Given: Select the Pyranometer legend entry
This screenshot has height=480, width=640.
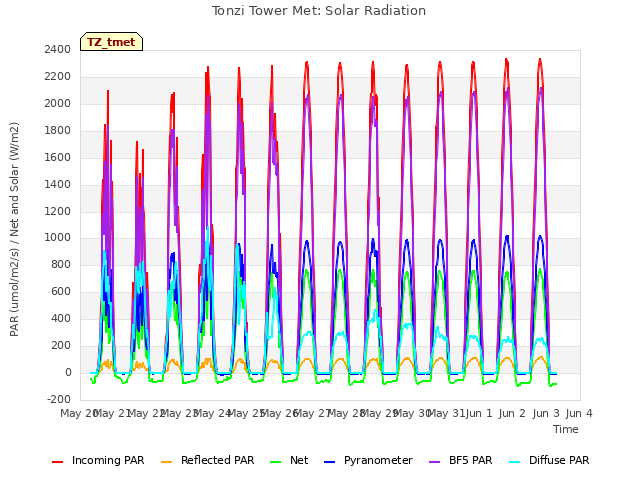Looking at the screenshot, I should click(x=368, y=460).
